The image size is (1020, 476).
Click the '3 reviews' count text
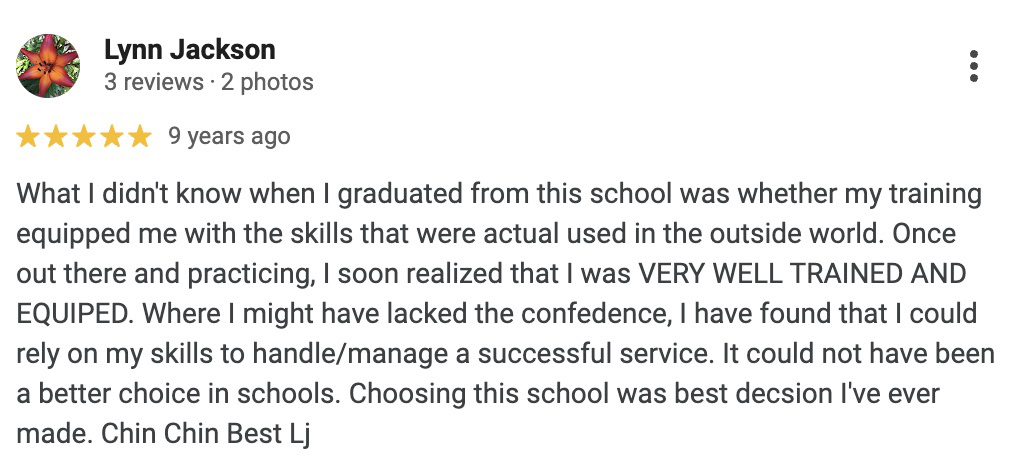point(154,83)
